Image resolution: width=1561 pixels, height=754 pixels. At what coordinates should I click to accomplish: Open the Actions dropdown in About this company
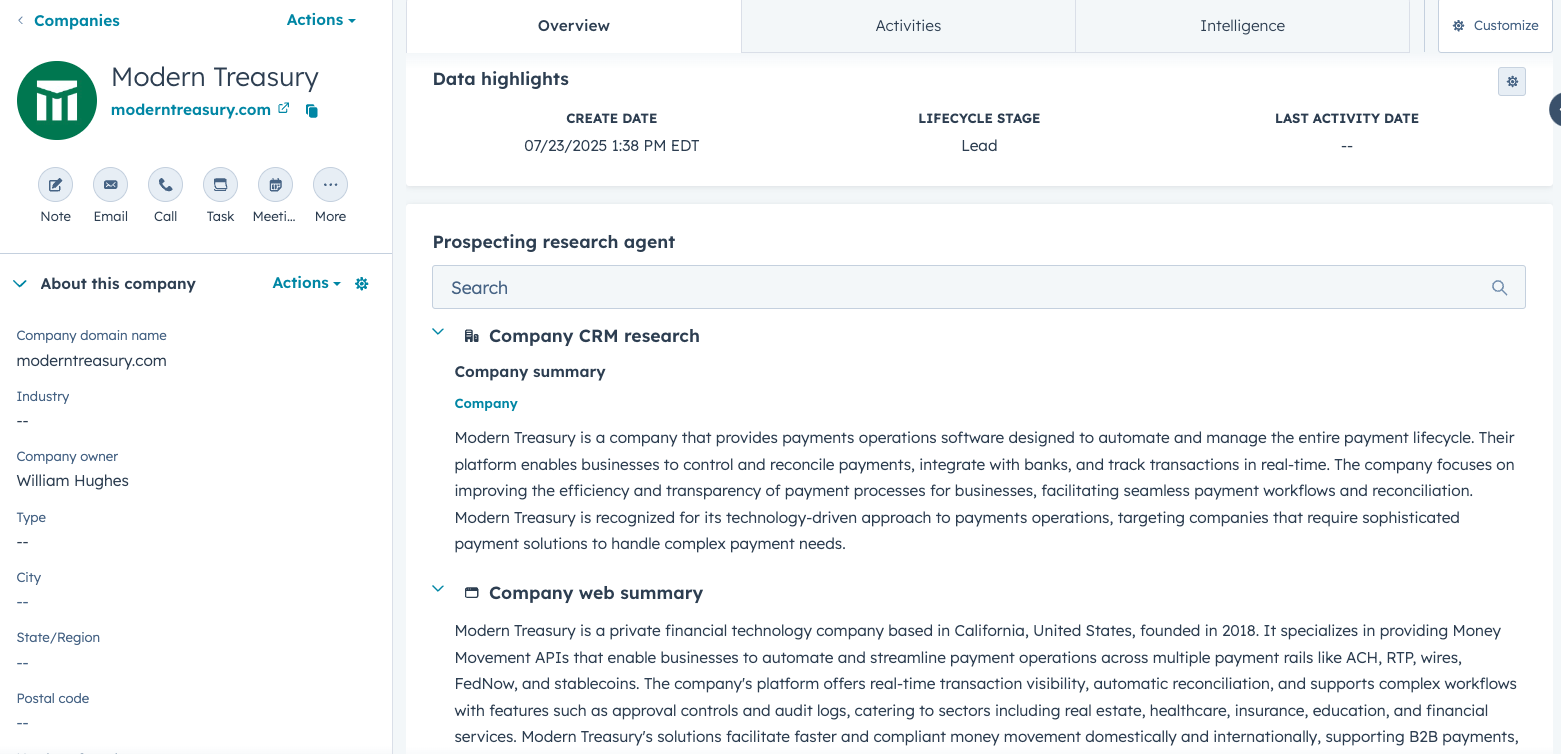click(305, 282)
